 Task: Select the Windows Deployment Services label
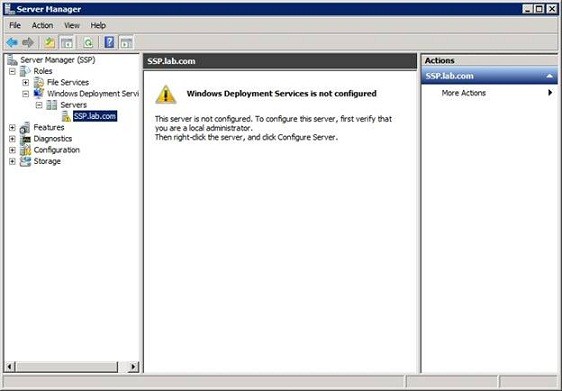(x=93, y=94)
